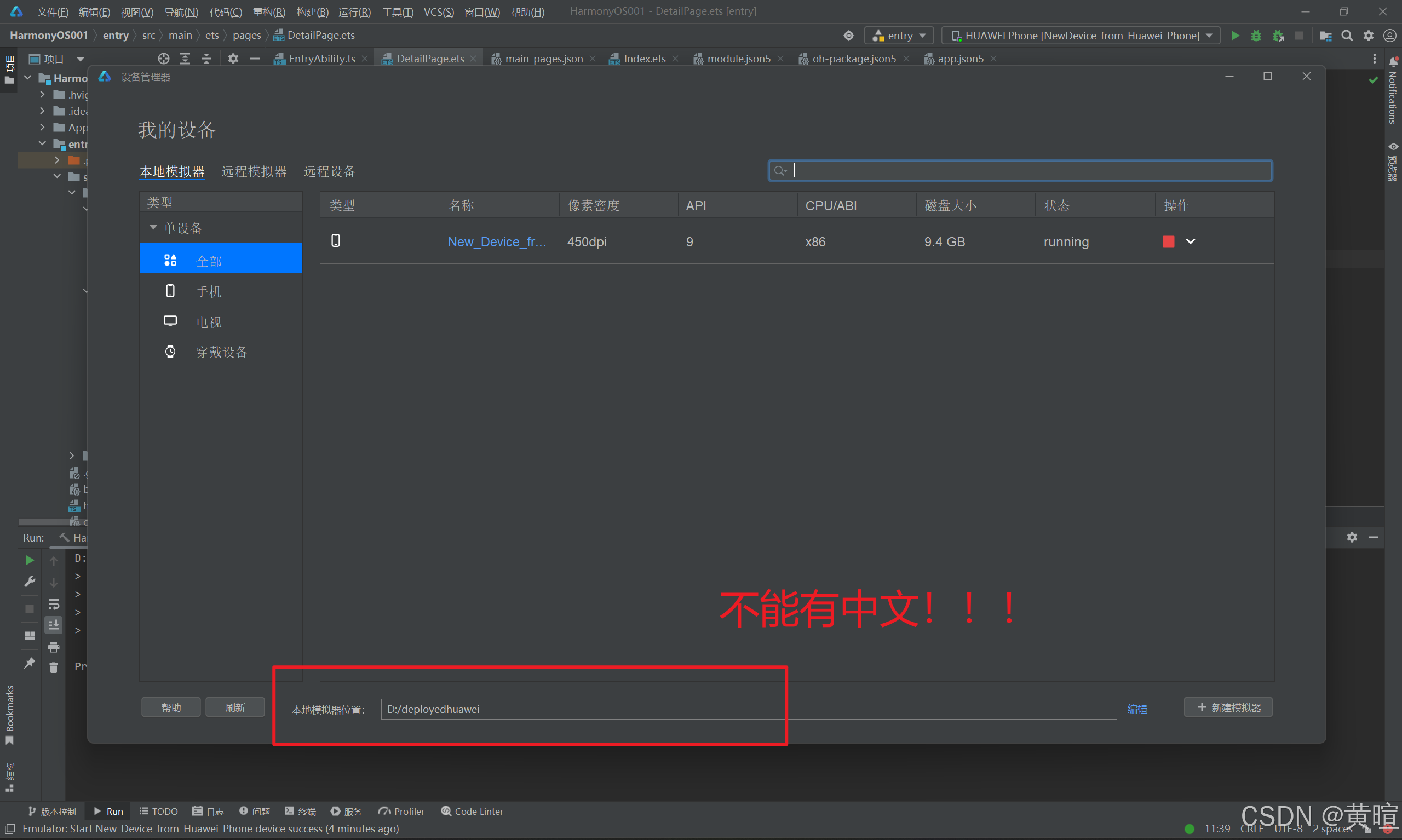Expand more actions arrow for New_Device row
This screenshot has height=840, width=1402.
click(1190, 241)
